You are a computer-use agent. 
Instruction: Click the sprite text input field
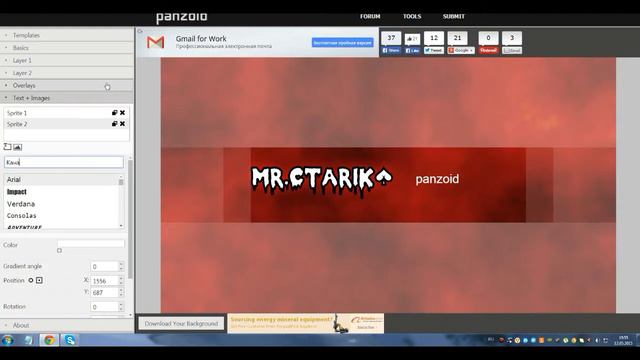pos(64,162)
